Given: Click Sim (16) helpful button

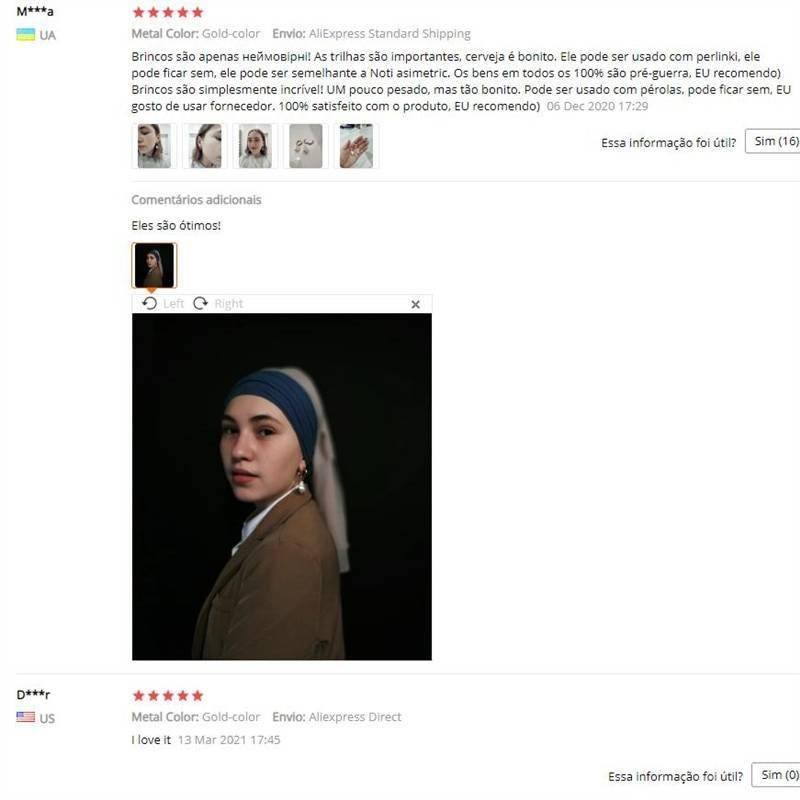Looking at the screenshot, I should point(772,141).
